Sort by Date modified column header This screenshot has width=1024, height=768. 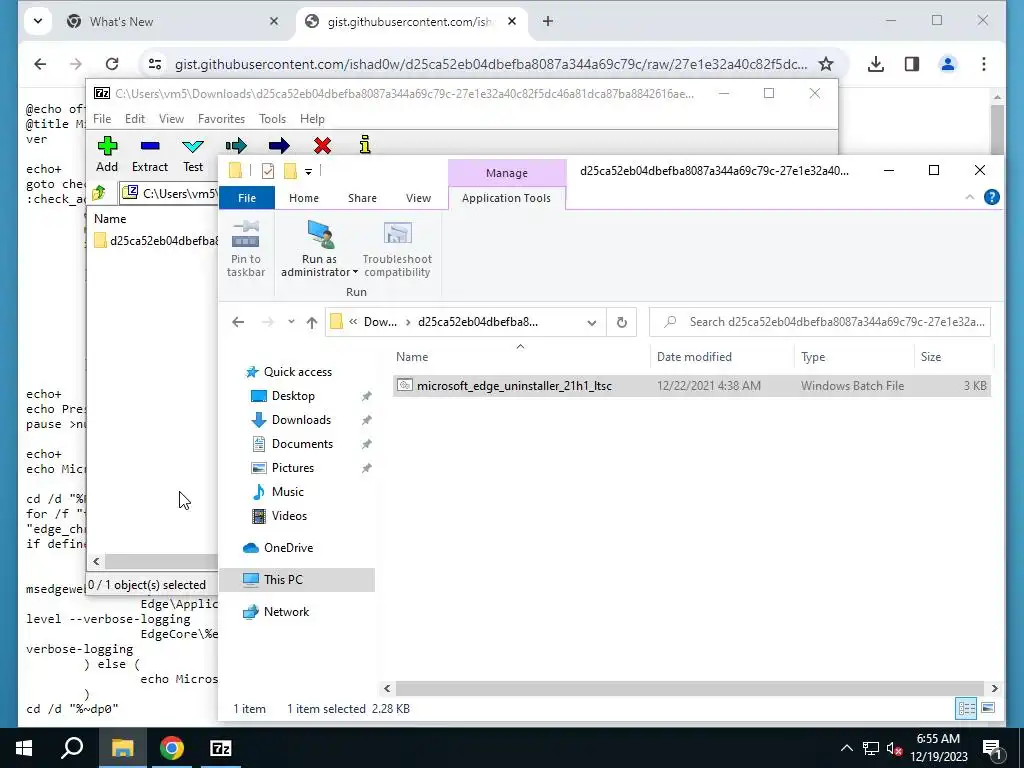[x=722, y=357]
